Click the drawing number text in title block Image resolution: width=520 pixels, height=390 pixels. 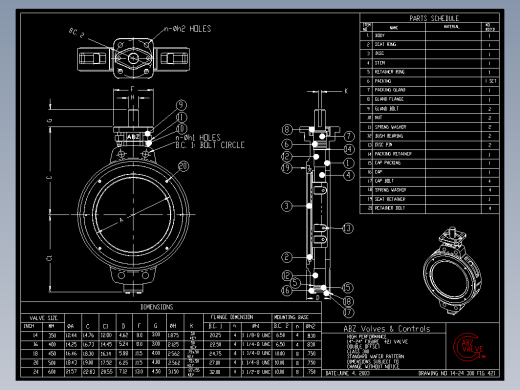click(x=457, y=373)
